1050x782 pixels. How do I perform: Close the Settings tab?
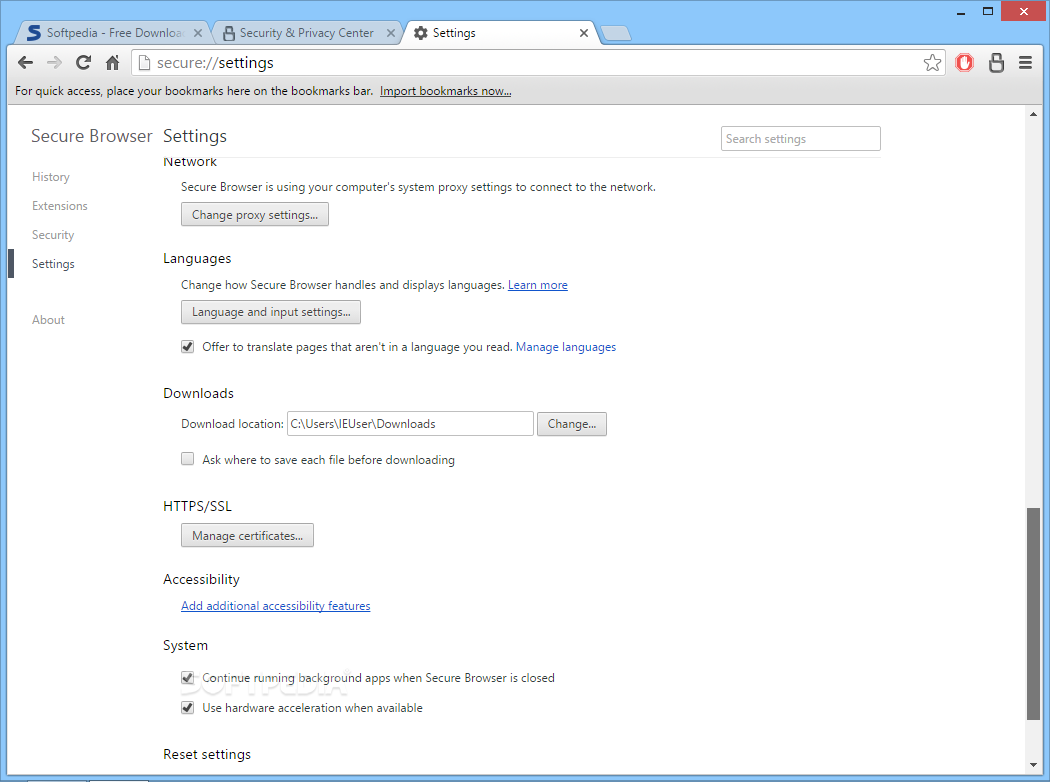(x=584, y=33)
